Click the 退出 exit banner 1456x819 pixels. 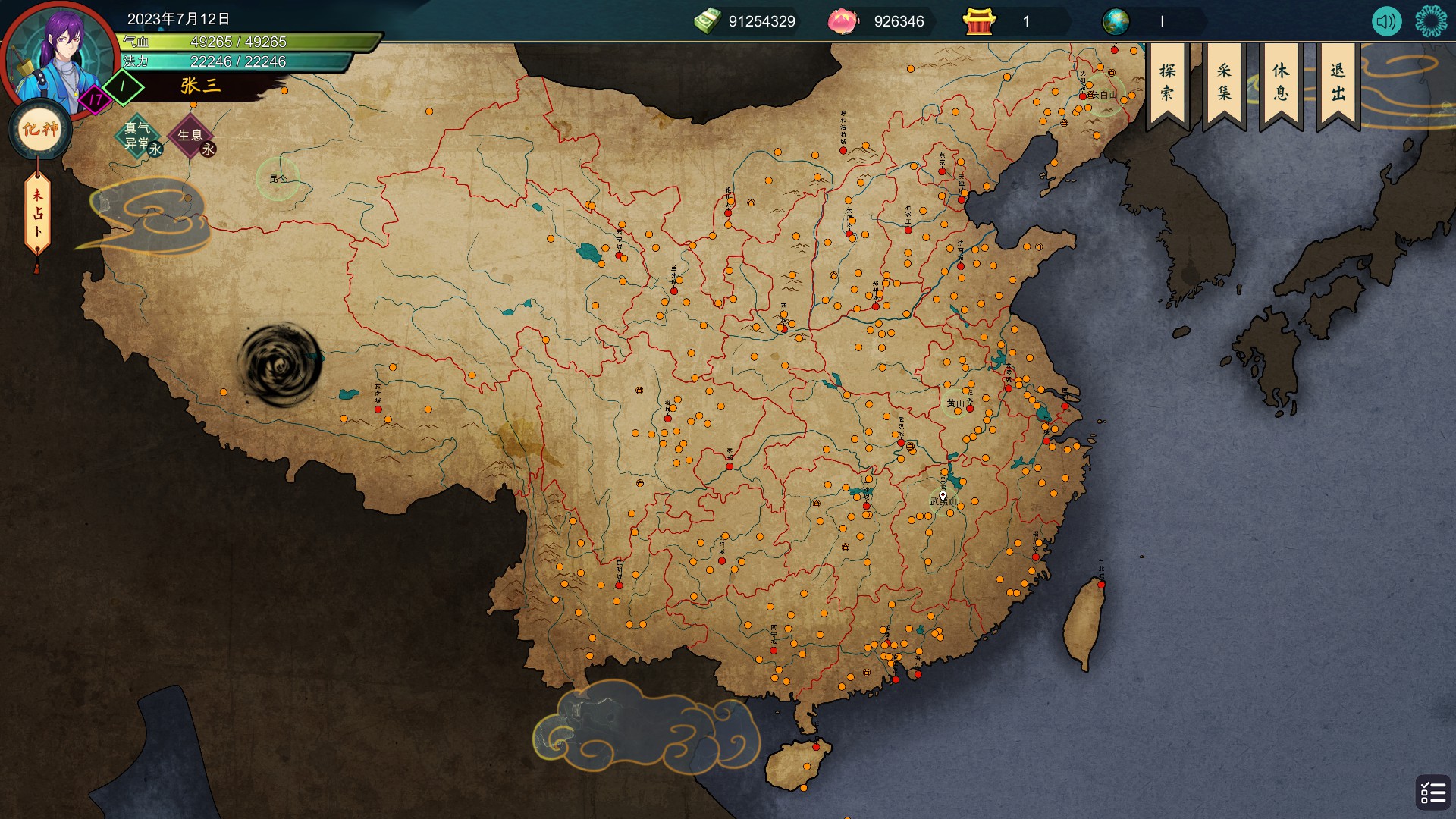tap(1338, 82)
